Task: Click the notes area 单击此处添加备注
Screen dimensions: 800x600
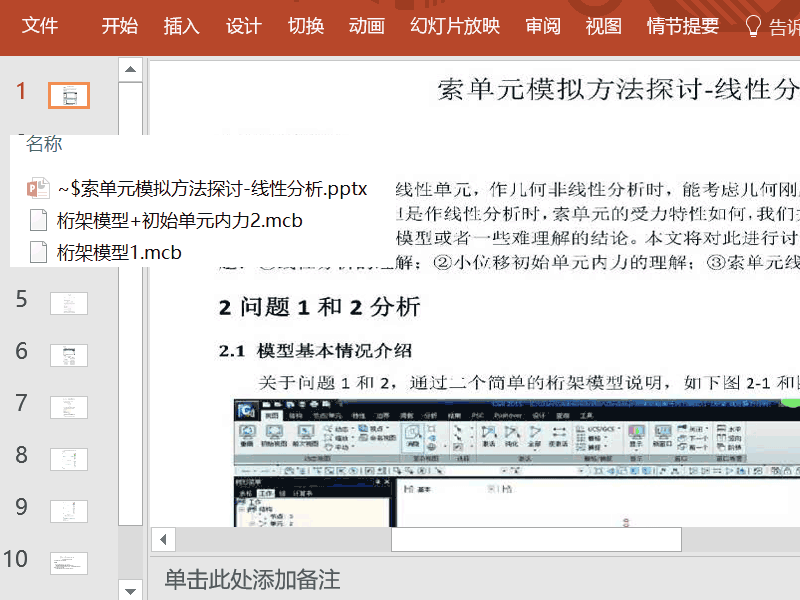Action: (252, 580)
